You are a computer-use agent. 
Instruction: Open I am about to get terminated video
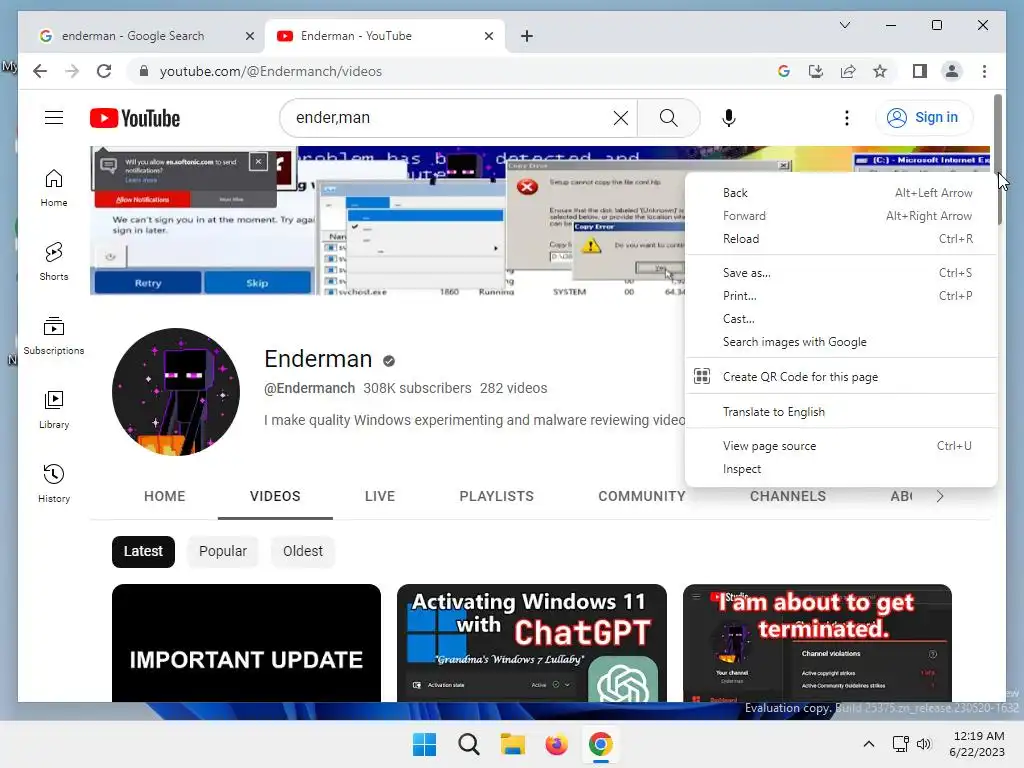817,643
